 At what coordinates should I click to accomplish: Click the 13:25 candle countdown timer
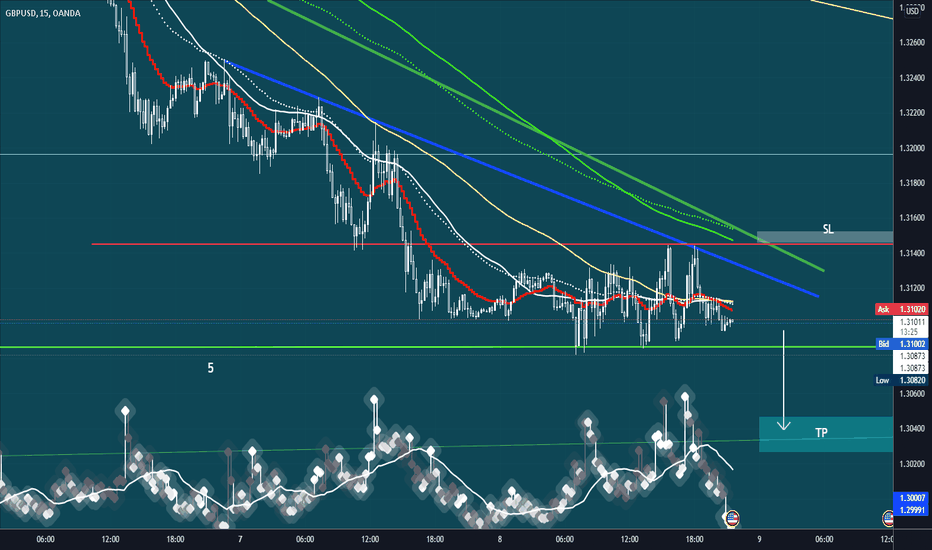pyautogui.click(x=909, y=332)
